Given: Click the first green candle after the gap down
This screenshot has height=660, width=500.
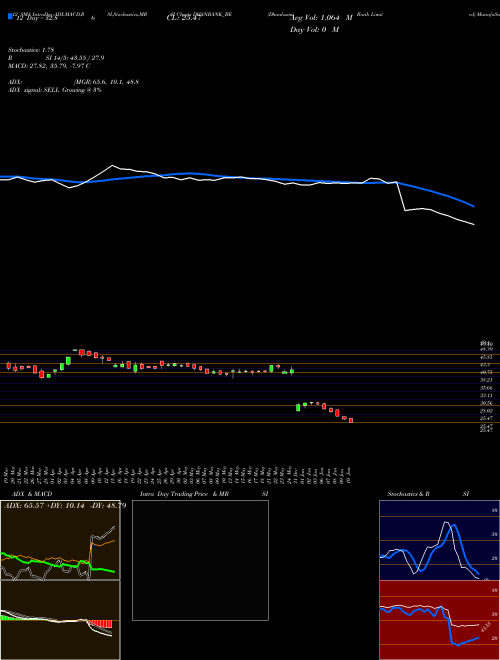Looking at the screenshot, I should 298,407.
